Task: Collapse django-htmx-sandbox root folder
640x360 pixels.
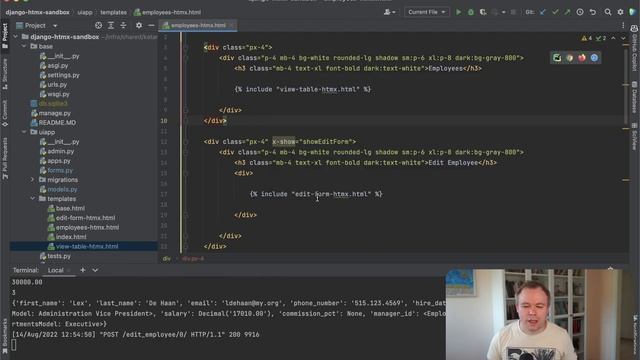Action: (x=16, y=37)
